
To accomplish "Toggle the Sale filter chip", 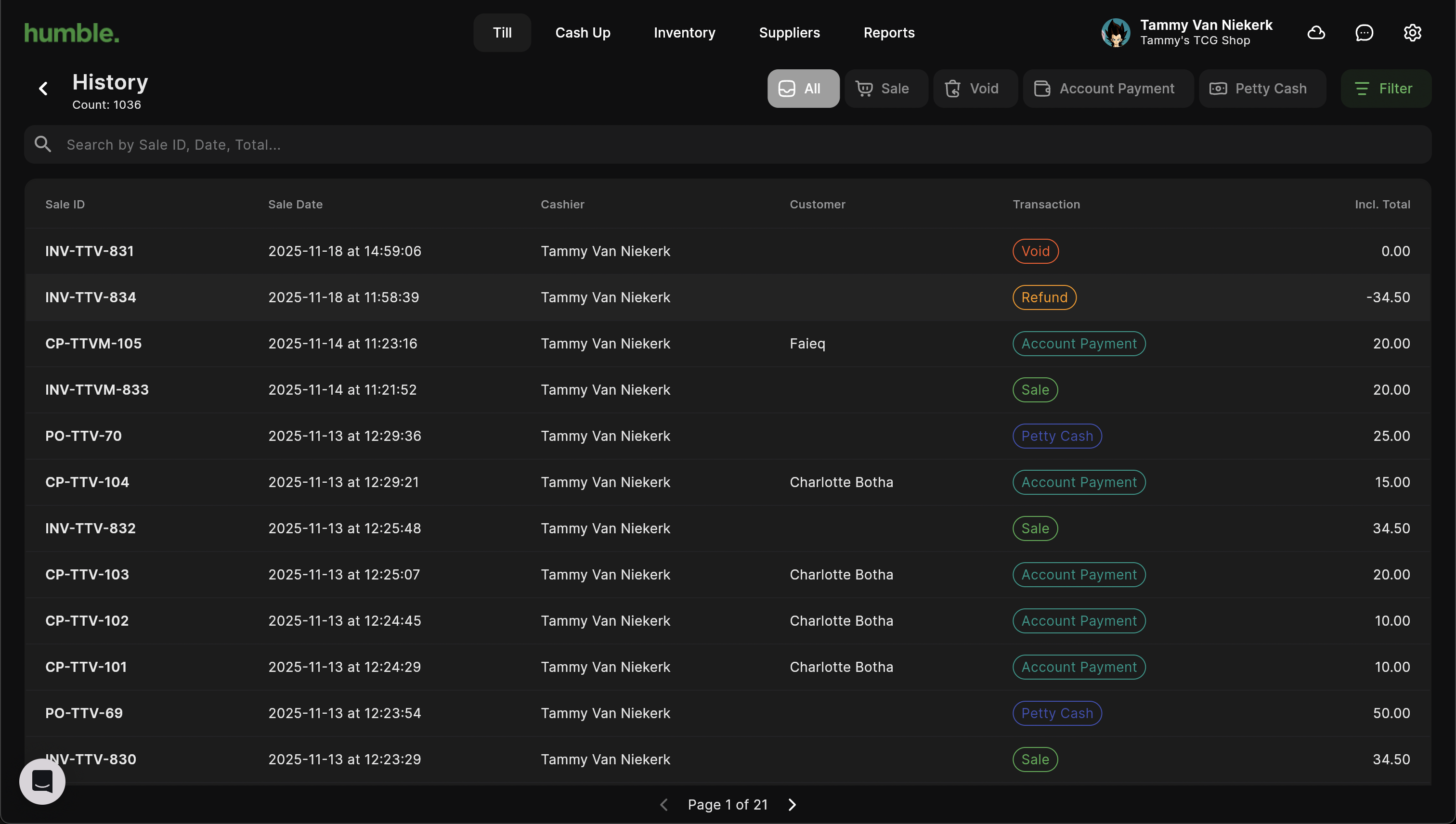I will click(885, 89).
